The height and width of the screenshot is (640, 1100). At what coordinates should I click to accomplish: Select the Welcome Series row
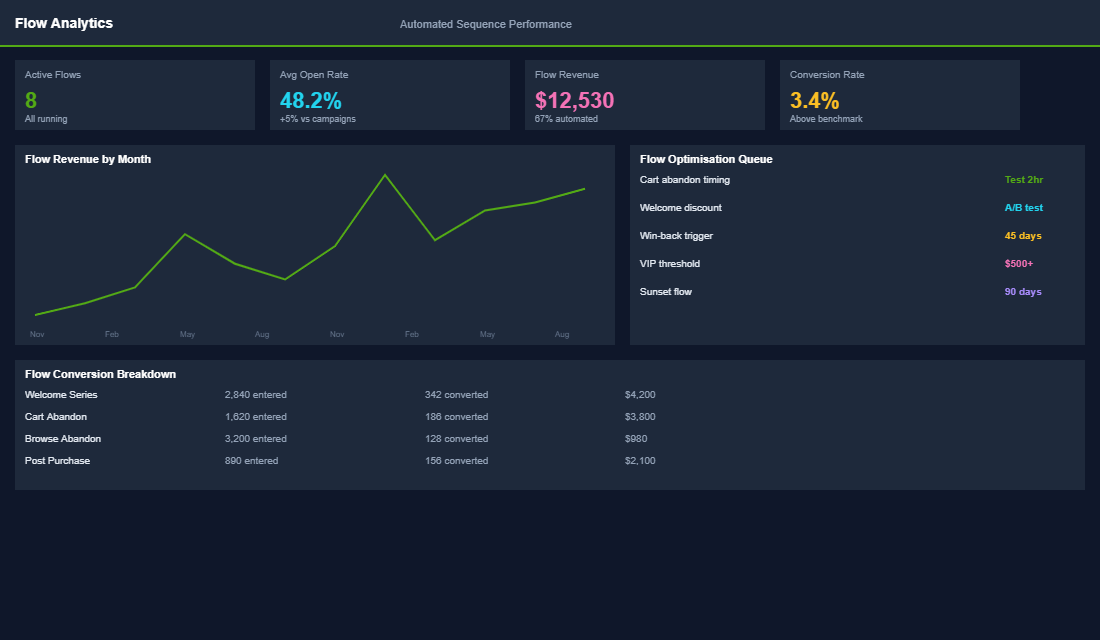tap(61, 394)
